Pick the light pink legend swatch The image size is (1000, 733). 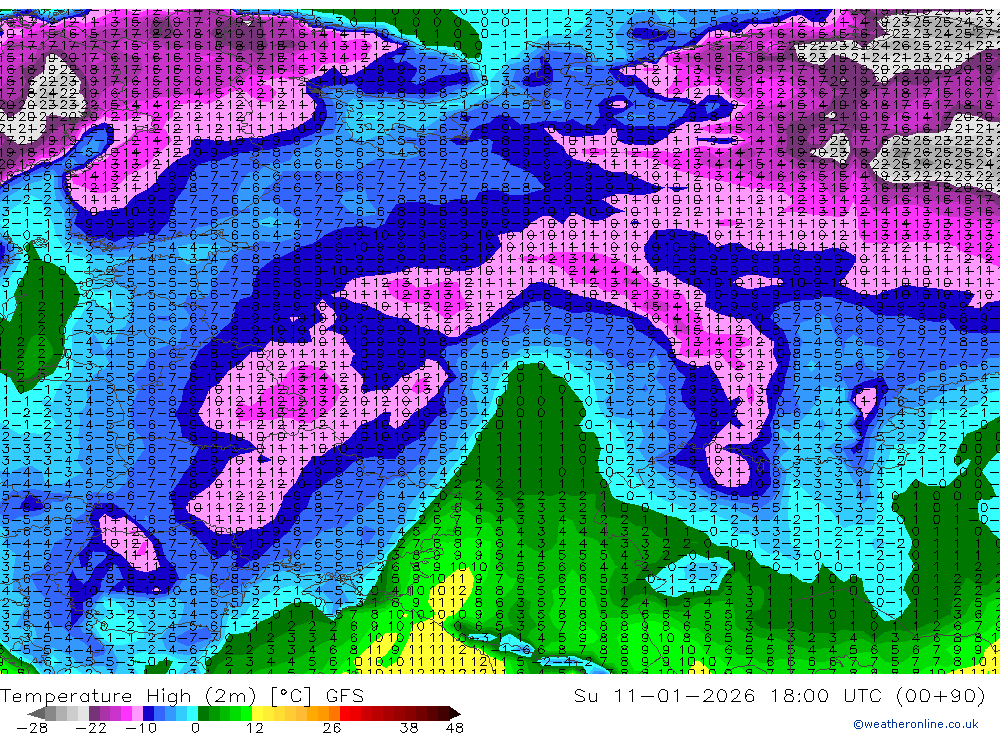pyautogui.click(x=137, y=713)
